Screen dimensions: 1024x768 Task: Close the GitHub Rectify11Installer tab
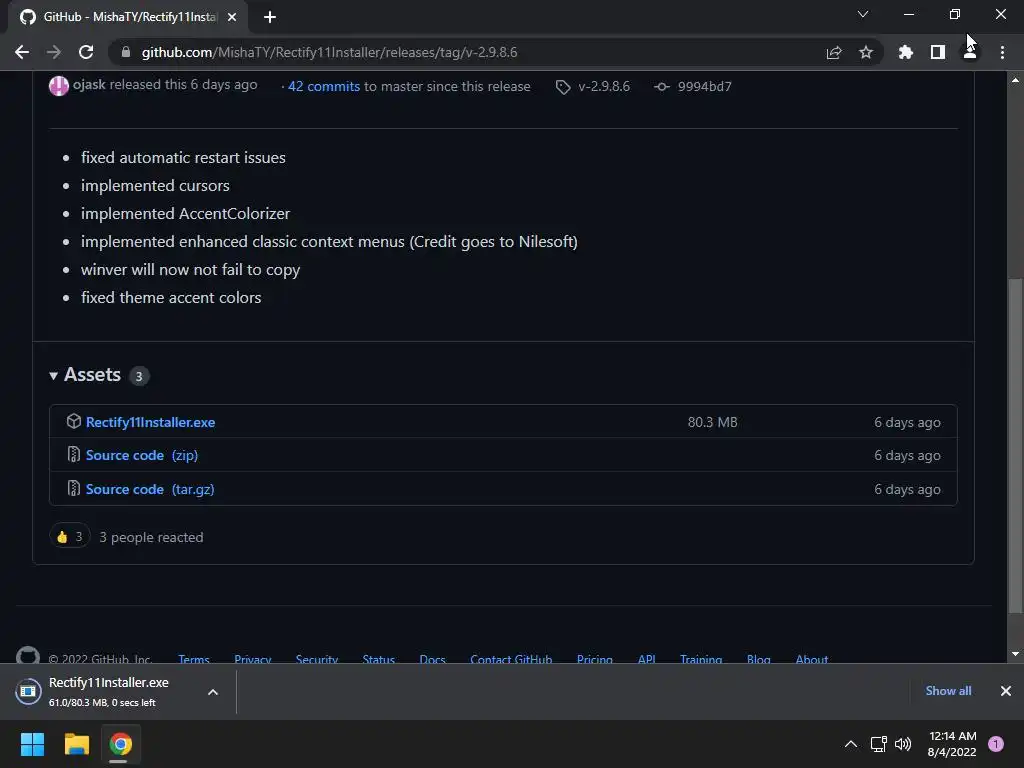point(232,17)
